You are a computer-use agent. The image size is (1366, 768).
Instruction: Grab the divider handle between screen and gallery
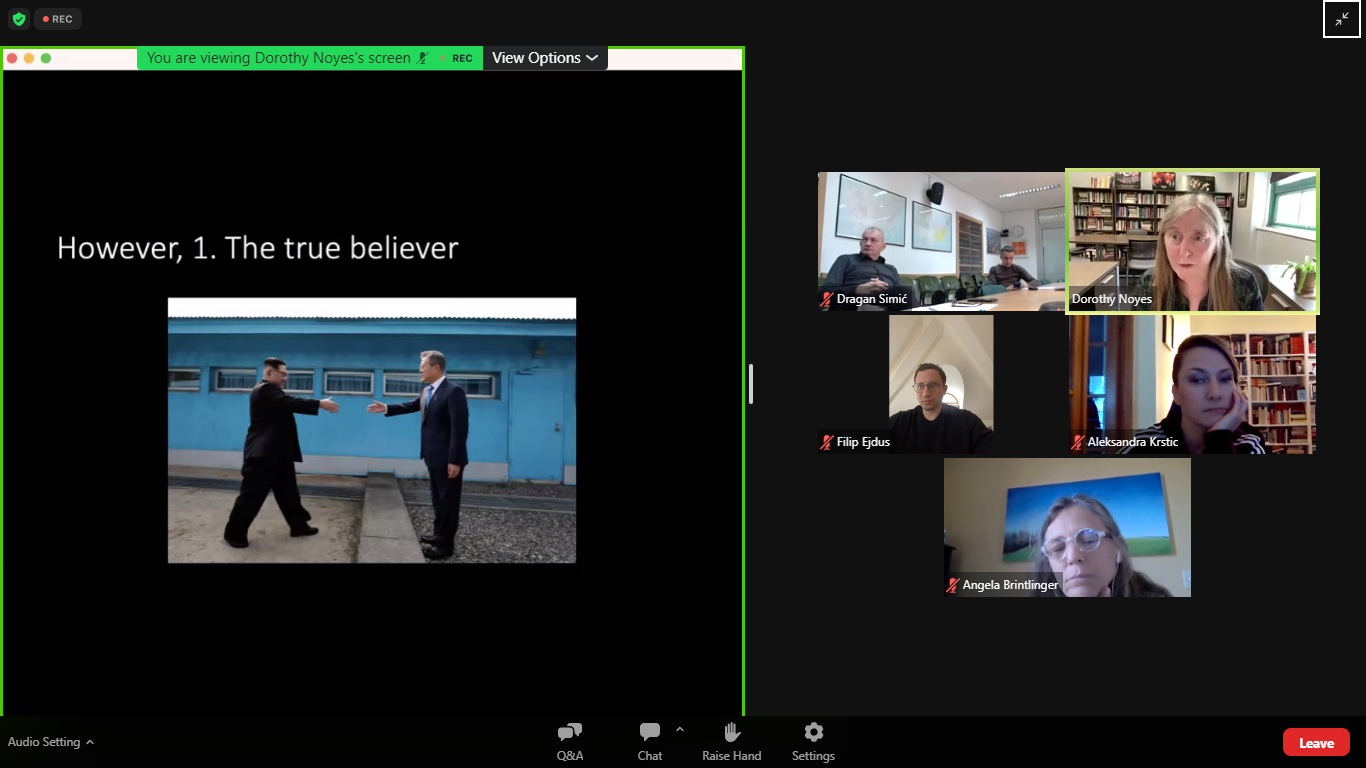(751, 384)
